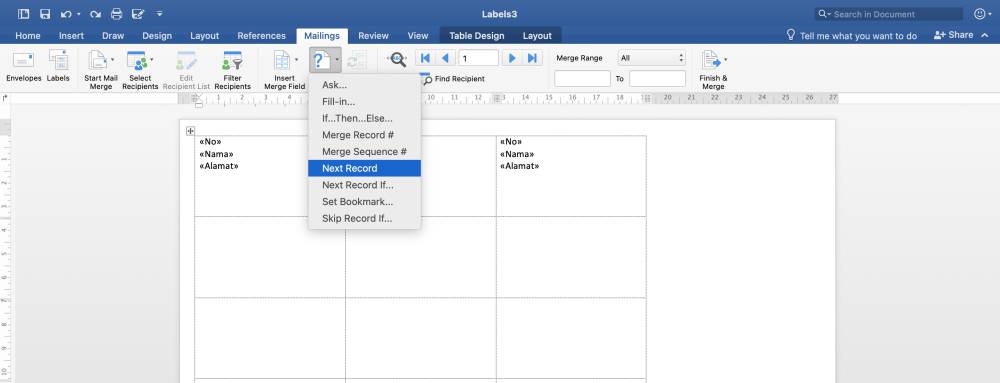
Task: Choose Set Bookmark... rule
Action: 364,202
